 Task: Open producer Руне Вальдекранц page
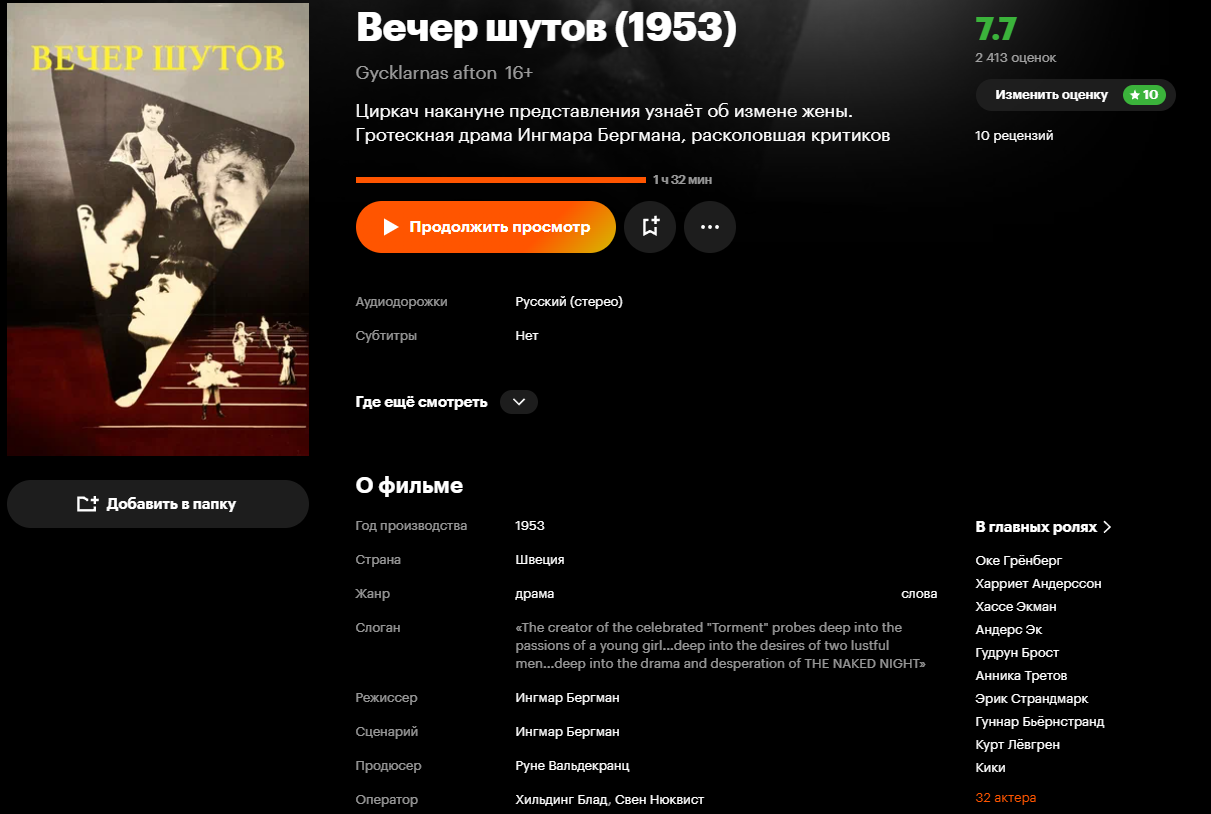pos(572,766)
